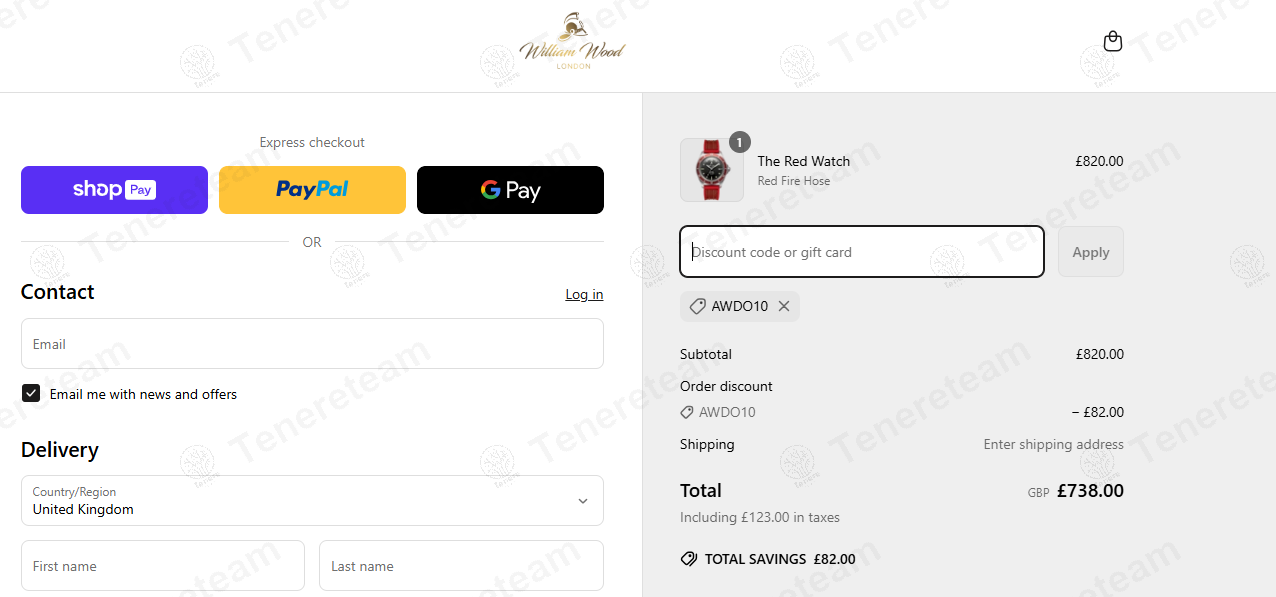Viewport: 1276px width, 597px height.
Task: Uncheck Email me with news and offers
Action: [31, 393]
